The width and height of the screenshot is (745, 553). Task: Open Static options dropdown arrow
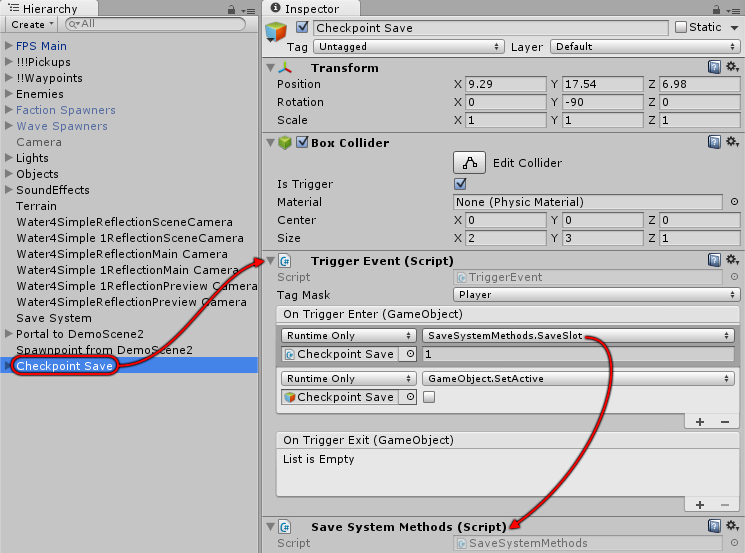pos(735,28)
